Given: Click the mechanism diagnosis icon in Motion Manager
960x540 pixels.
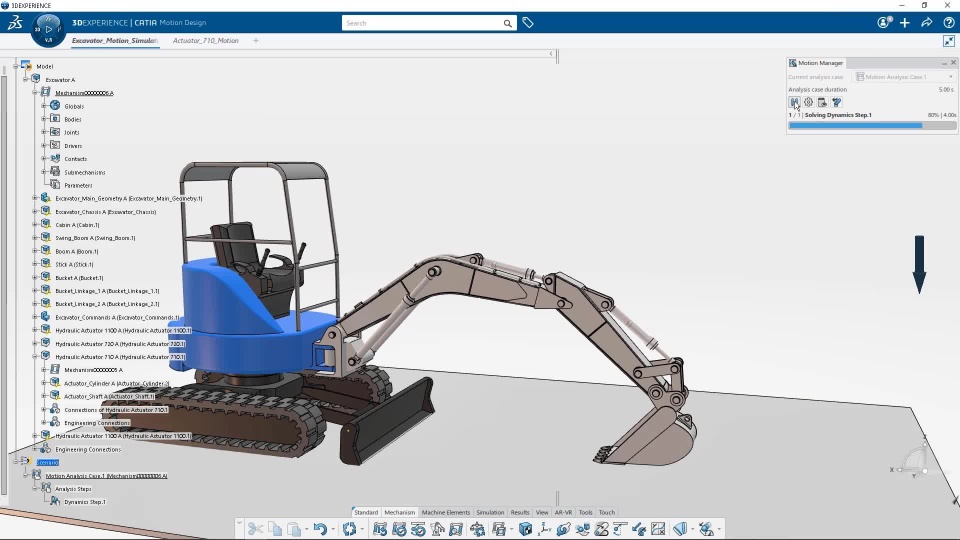Looking at the screenshot, I should tap(836, 102).
